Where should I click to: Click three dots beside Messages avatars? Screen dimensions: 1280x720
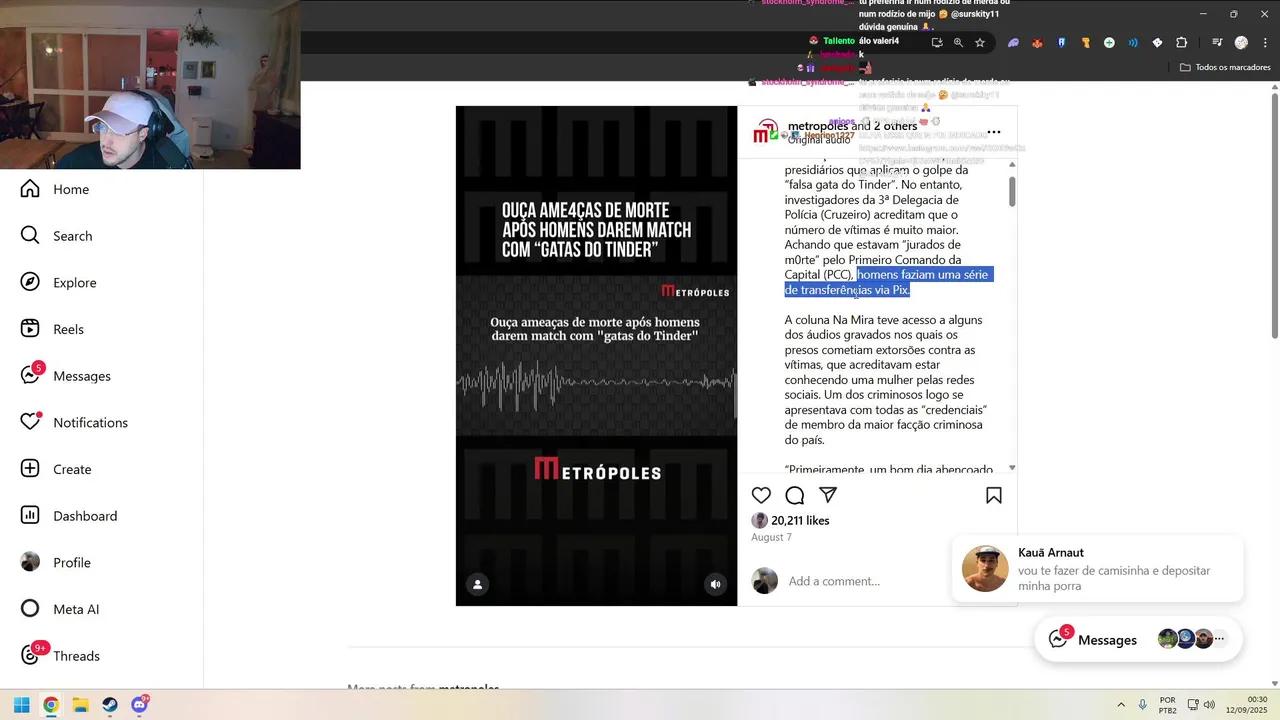click(x=1219, y=638)
